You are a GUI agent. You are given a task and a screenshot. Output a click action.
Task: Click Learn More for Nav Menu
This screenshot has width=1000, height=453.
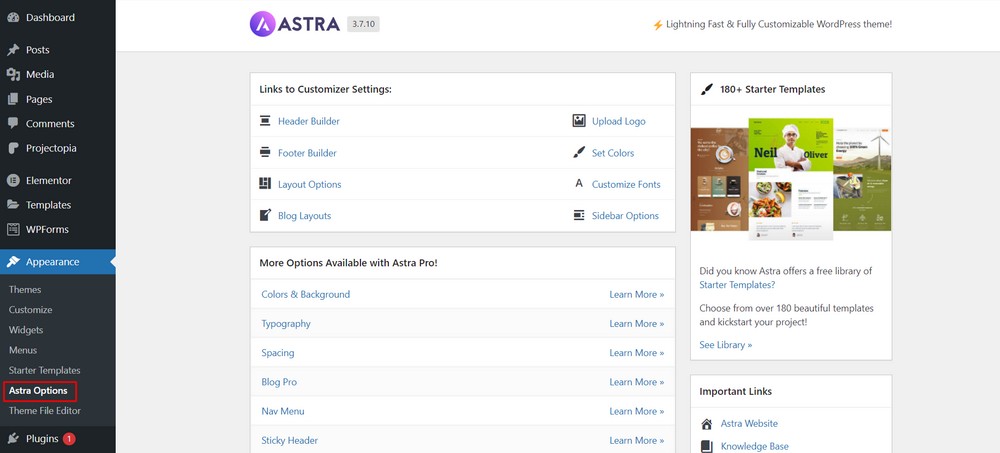click(x=636, y=412)
